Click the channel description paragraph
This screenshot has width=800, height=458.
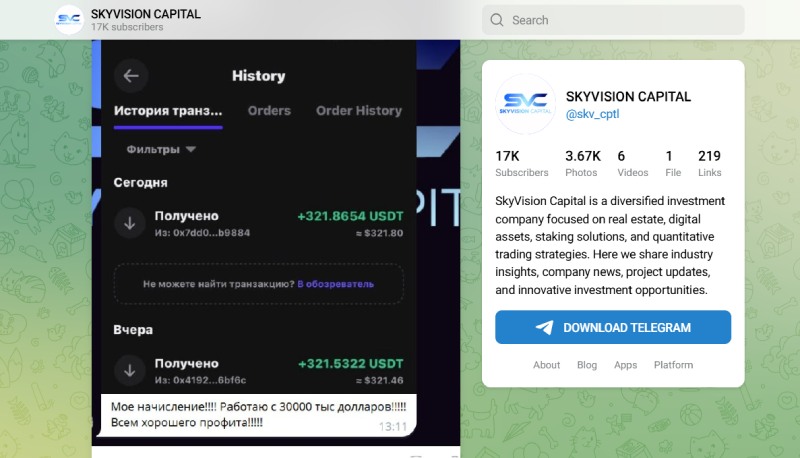(x=610, y=245)
